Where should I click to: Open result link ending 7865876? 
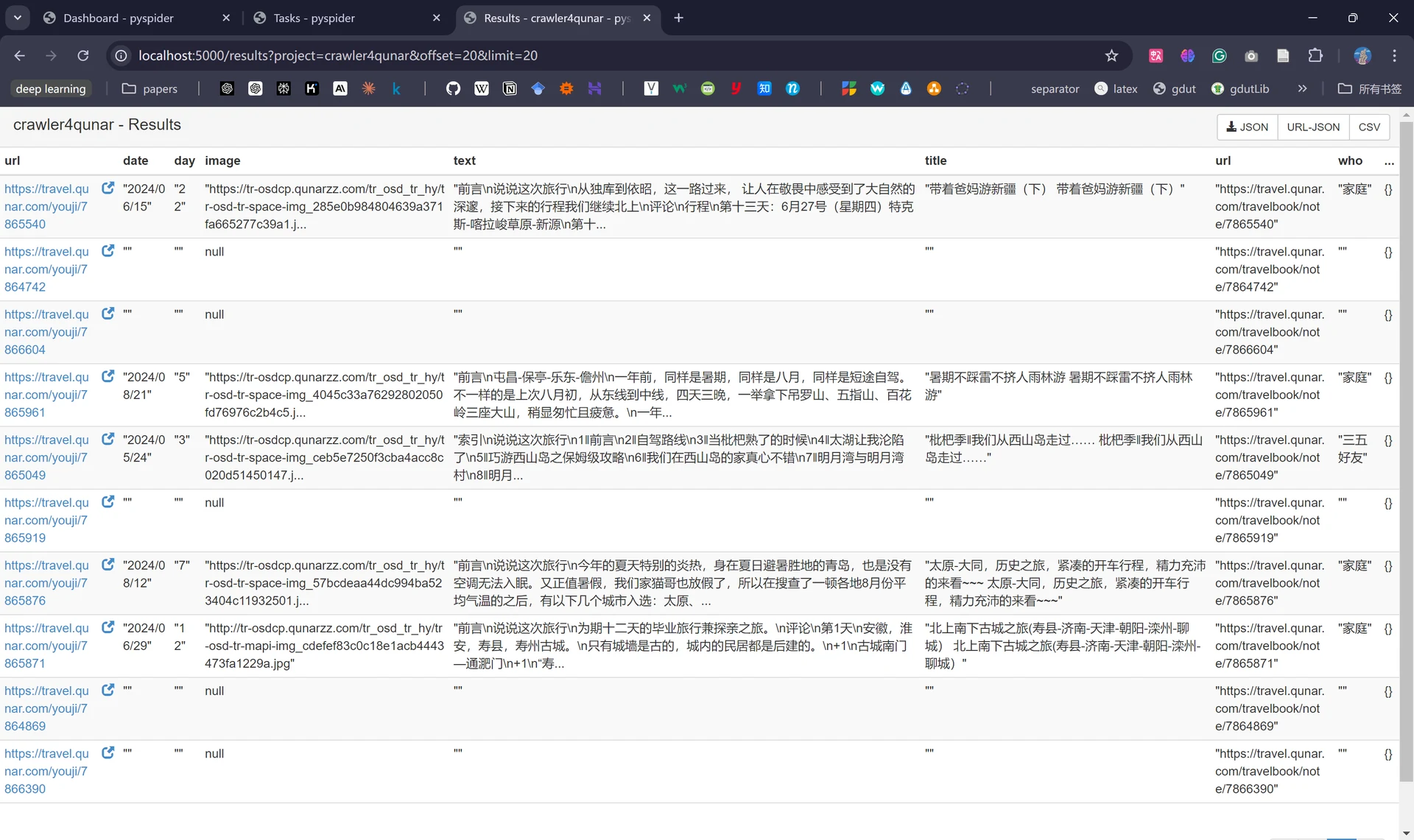(47, 583)
